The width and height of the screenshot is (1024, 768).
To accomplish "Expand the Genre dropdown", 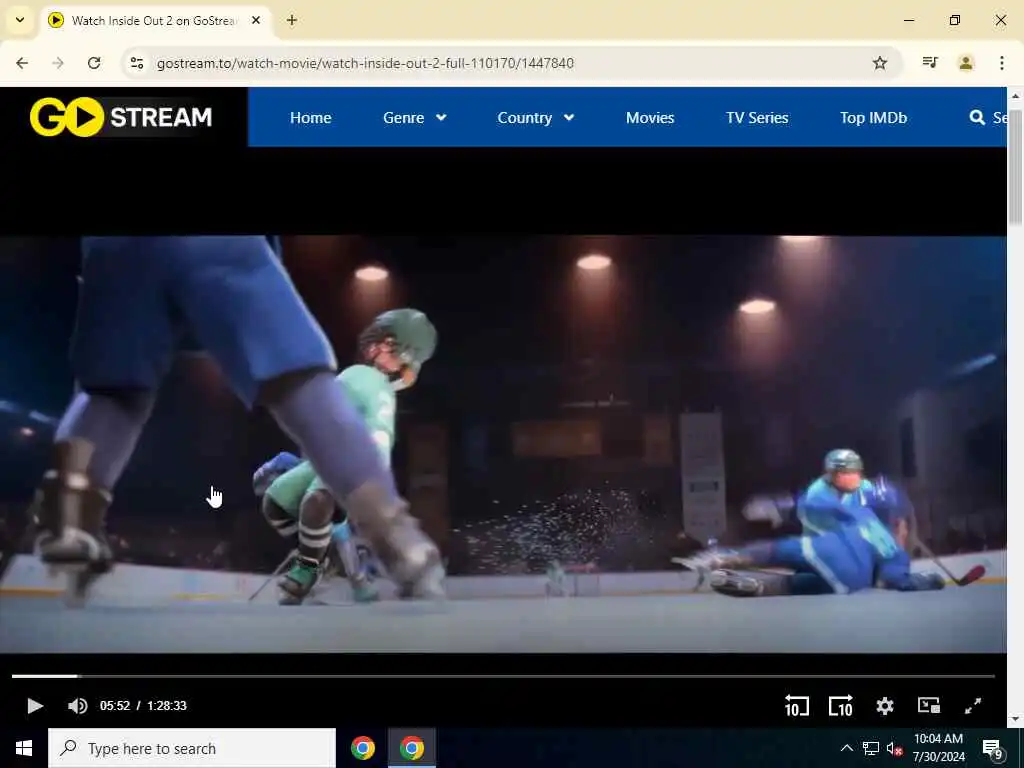I will tap(414, 118).
